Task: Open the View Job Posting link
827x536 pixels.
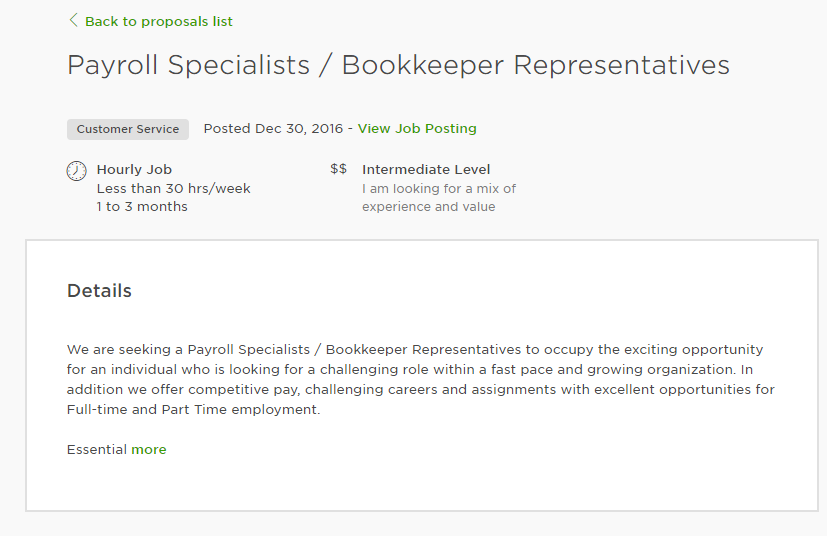Action: coord(417,129)
